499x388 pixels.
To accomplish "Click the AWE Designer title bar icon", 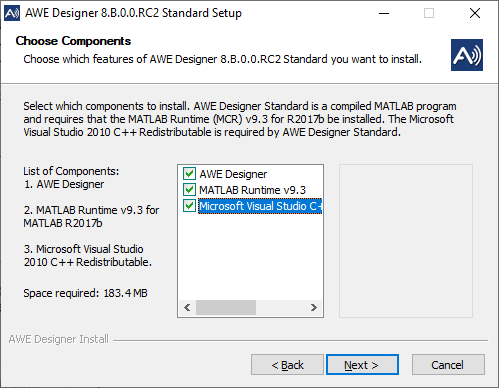I will point(12,13).
